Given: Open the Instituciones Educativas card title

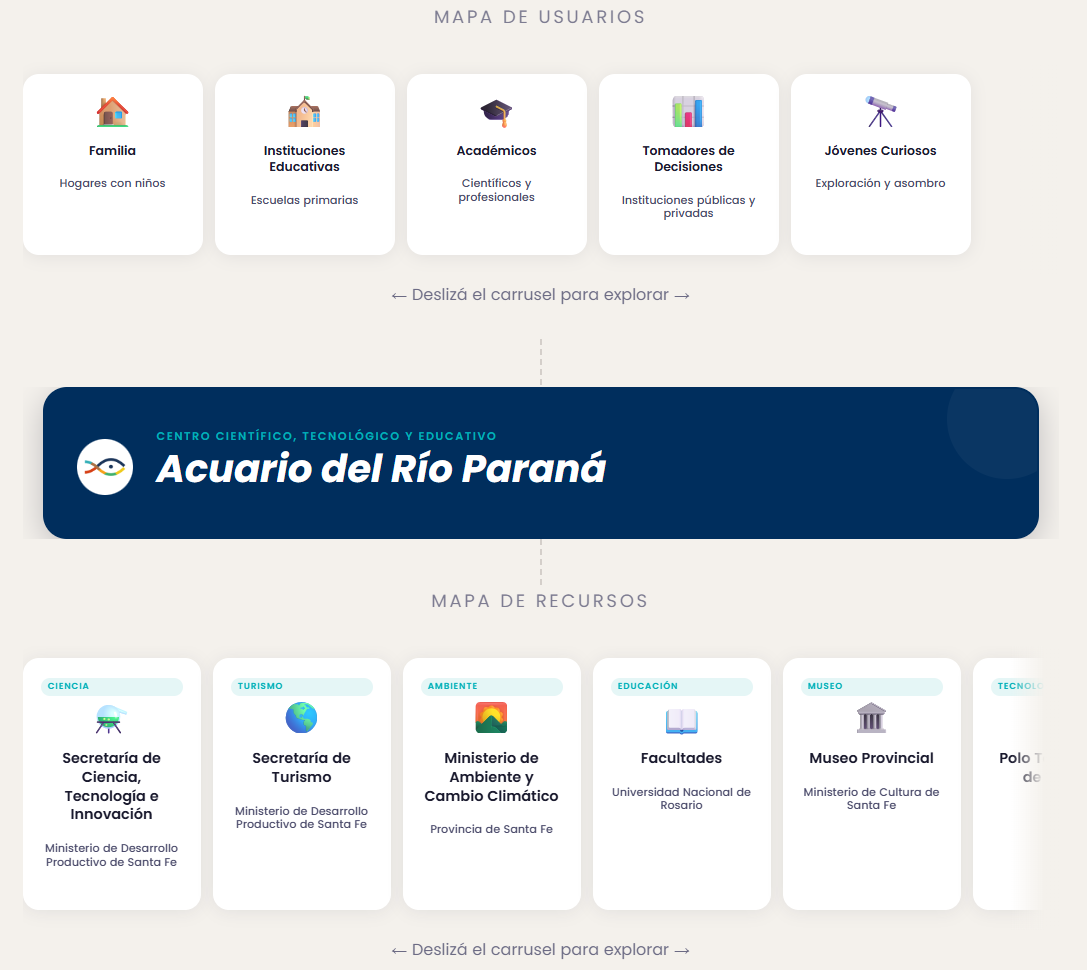Looking at the screenshot, I should pos(304,159).
